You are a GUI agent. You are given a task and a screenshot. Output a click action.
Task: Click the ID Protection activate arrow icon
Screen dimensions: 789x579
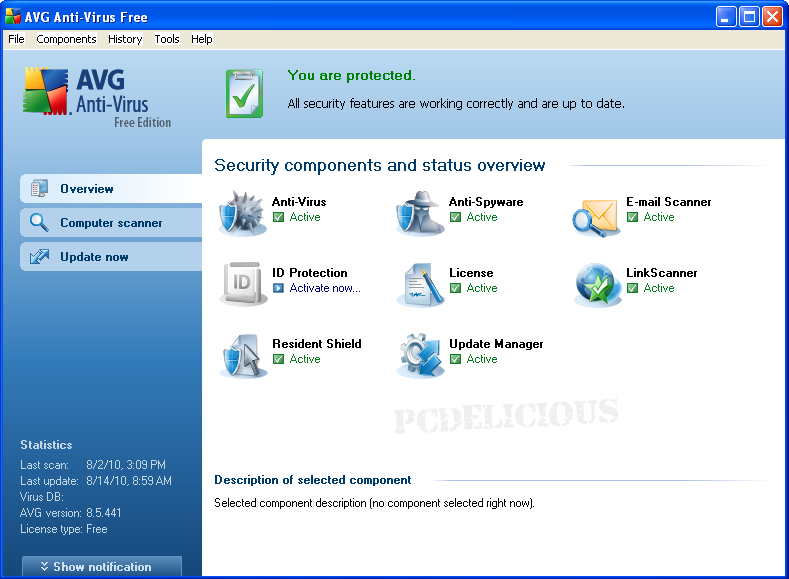[278, 288]
